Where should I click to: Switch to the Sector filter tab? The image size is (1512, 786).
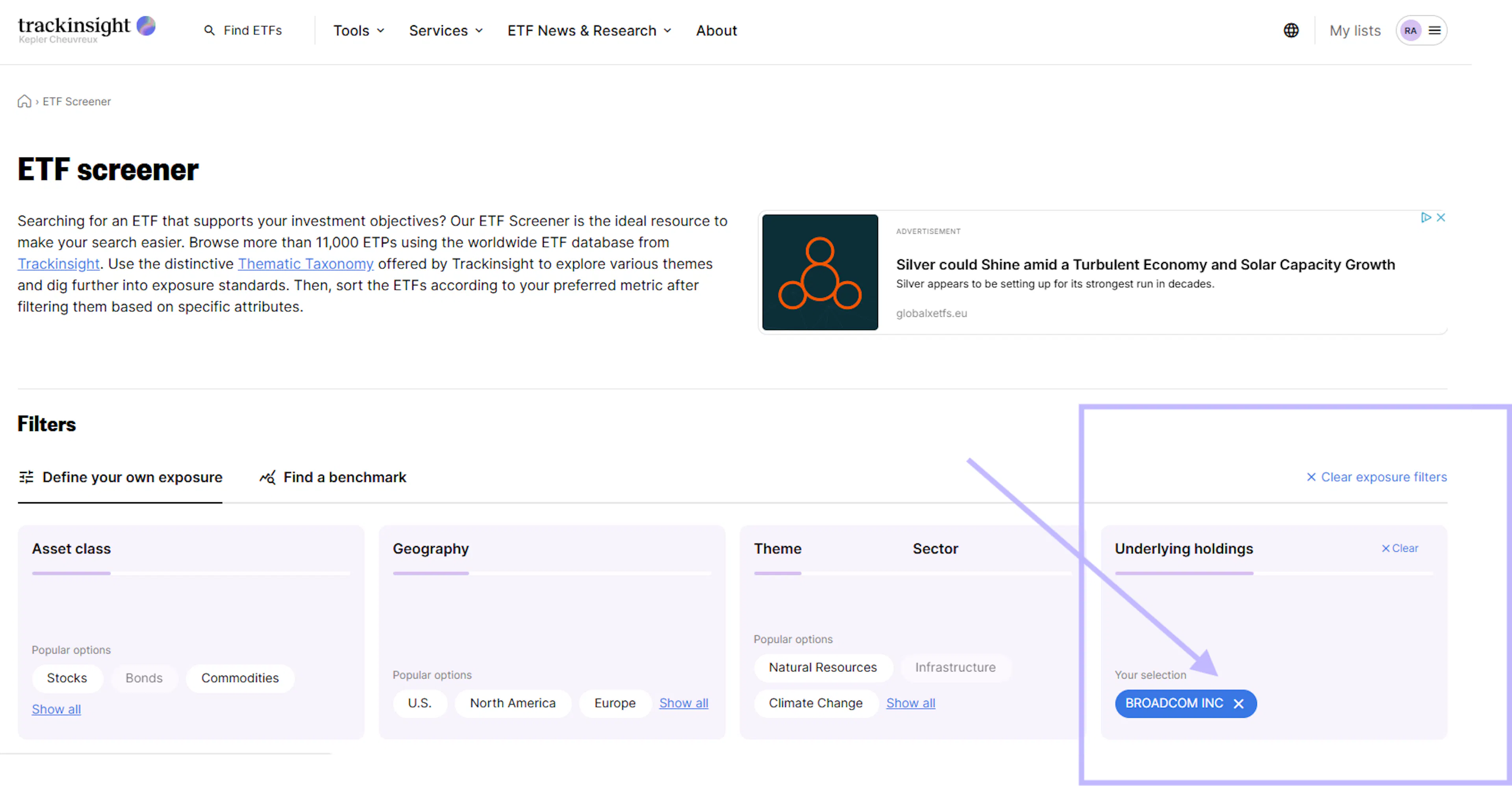point(935,548)
